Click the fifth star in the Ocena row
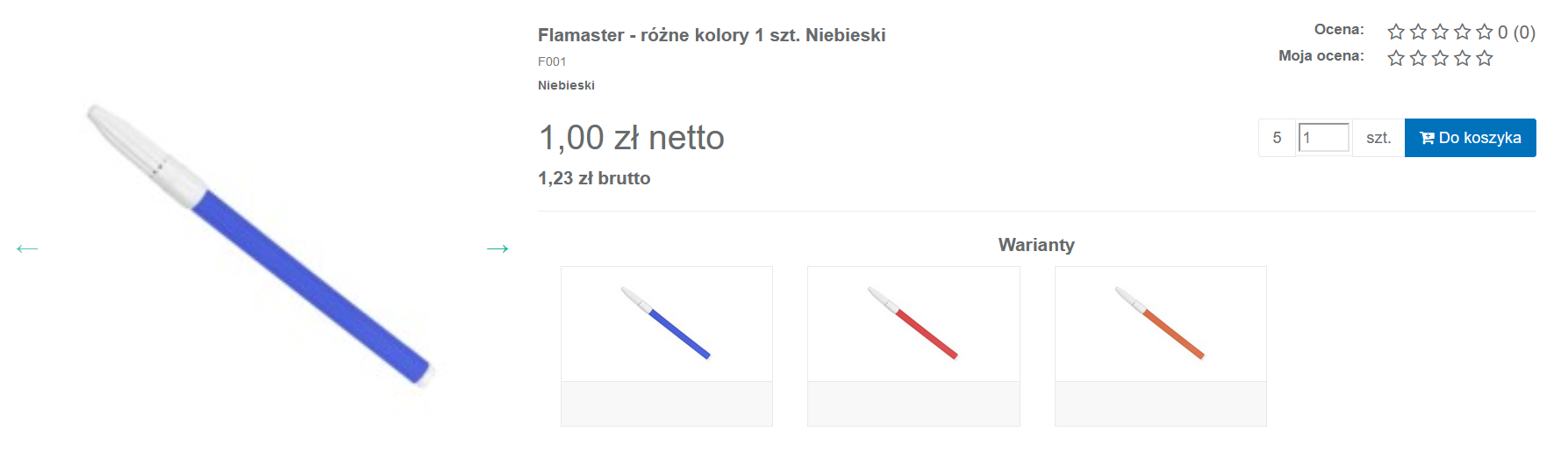Viewport: 1568px width, 453px height. coord(1485,32)
